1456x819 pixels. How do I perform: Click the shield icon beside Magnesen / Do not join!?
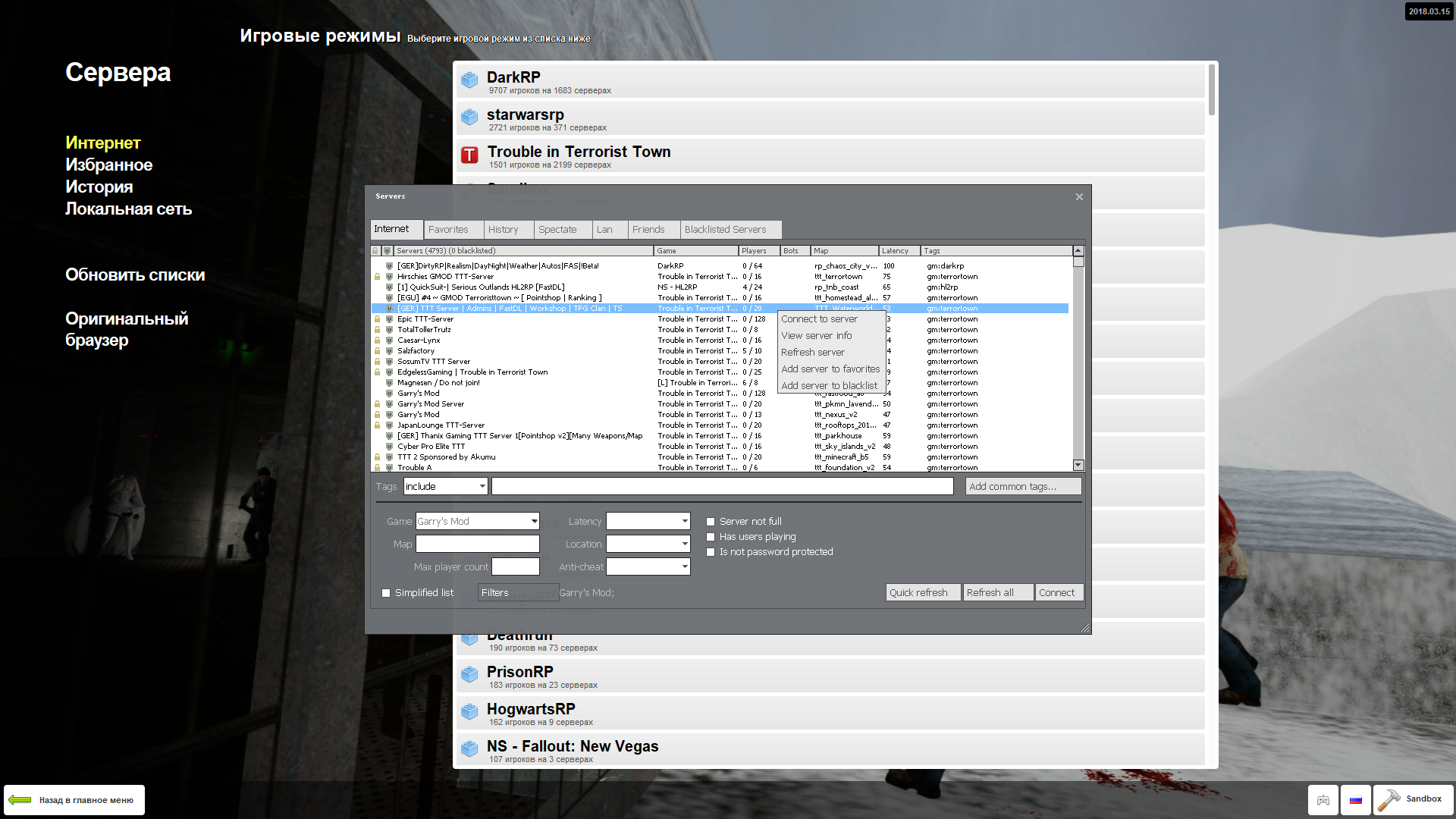pos(389,383)
